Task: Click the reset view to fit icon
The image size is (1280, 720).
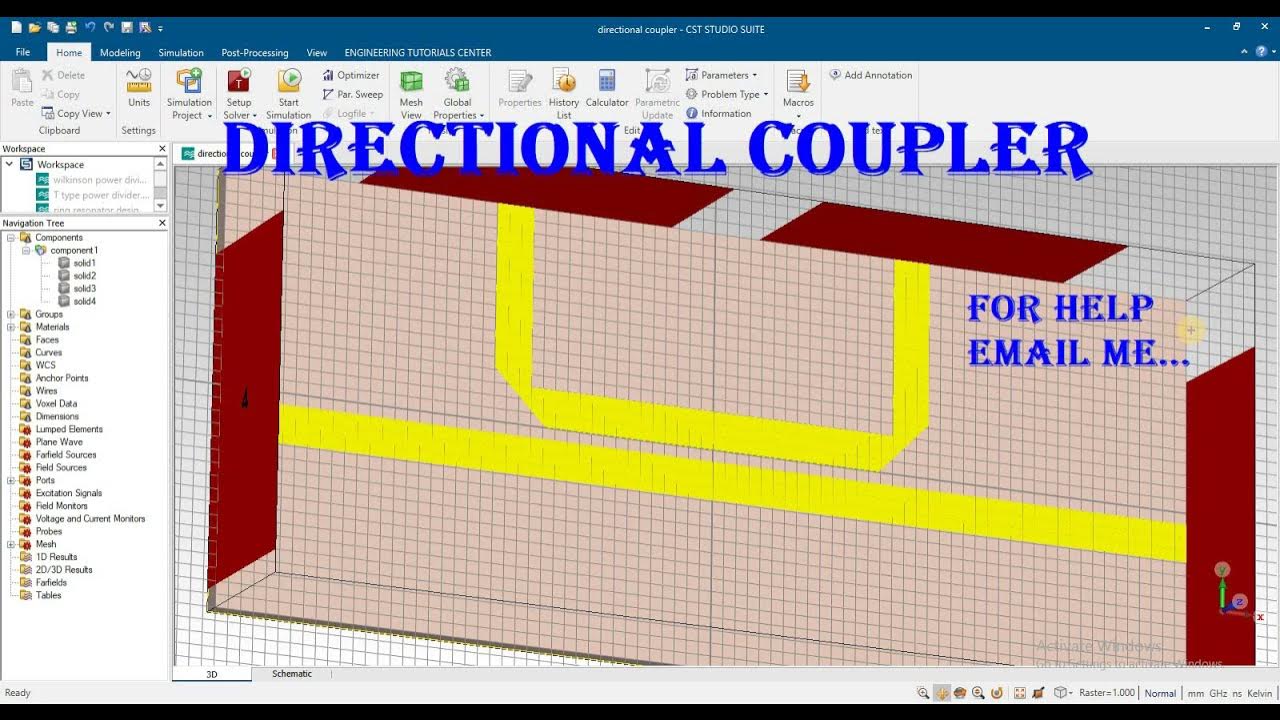Action: [x=1019, y=693]
